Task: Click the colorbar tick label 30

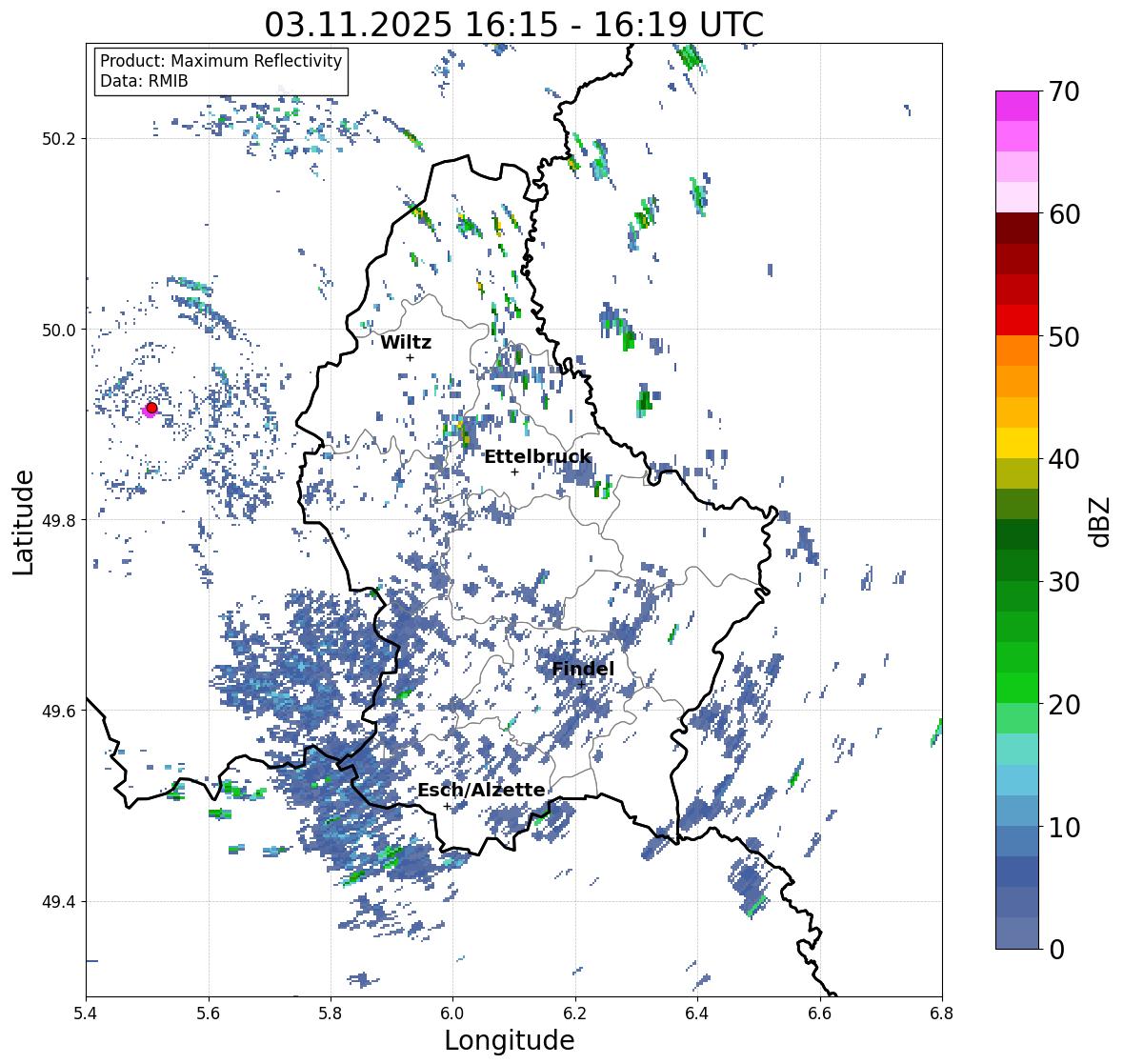Action: click(1064, 582)
